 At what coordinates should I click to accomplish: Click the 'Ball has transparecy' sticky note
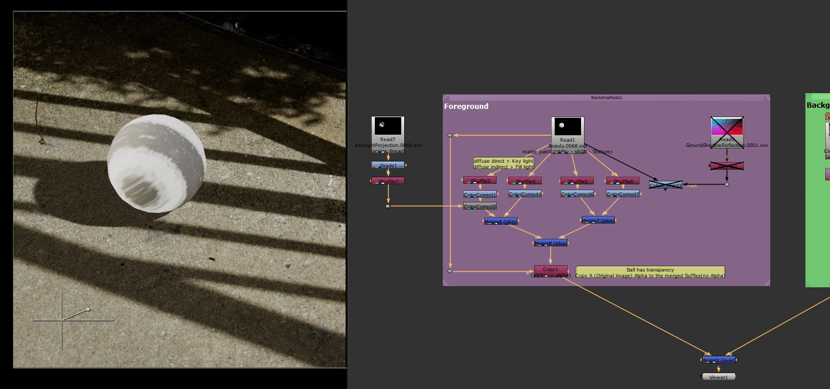[x=650, y=272]
